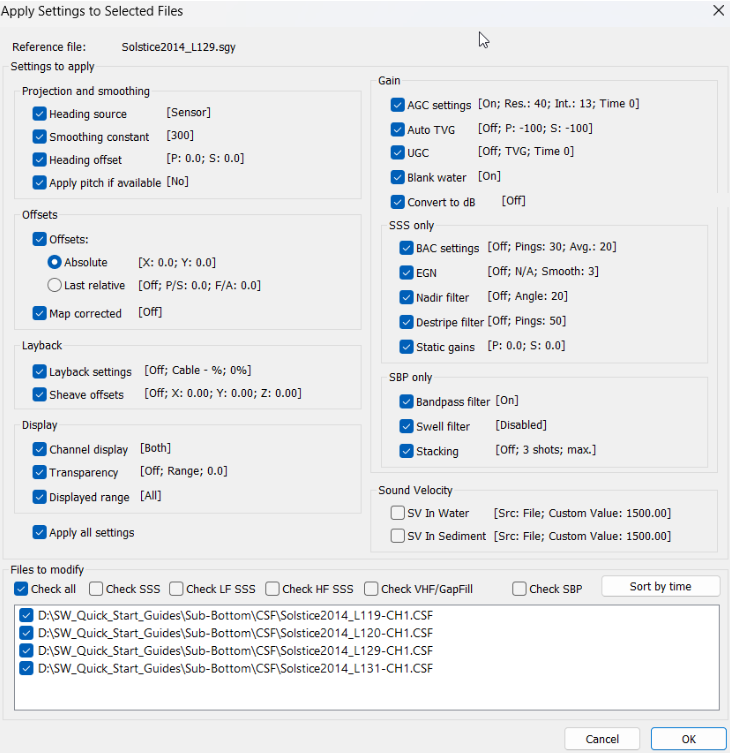
Task: Confirm with the OK button
Action: [x=688, y=739]
